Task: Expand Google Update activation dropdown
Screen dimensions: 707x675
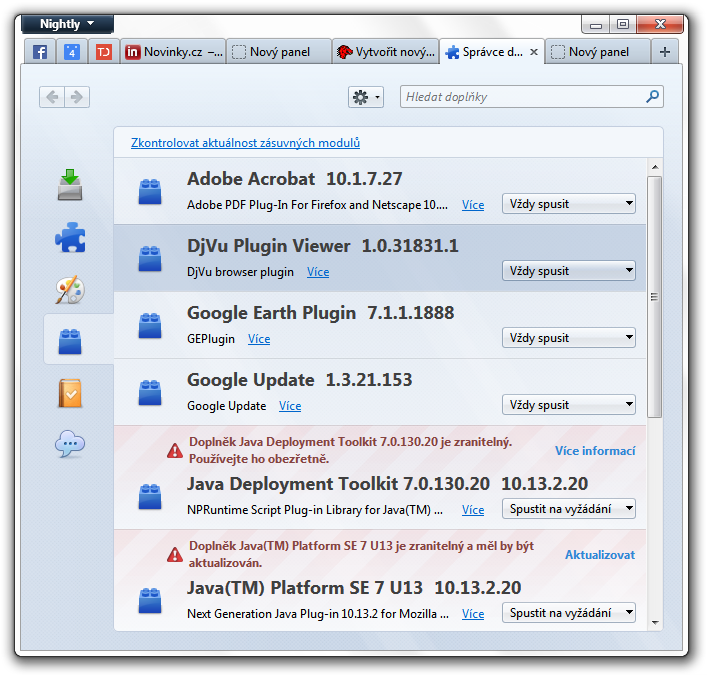Action: pyautogui.click(x=569, y=405)
